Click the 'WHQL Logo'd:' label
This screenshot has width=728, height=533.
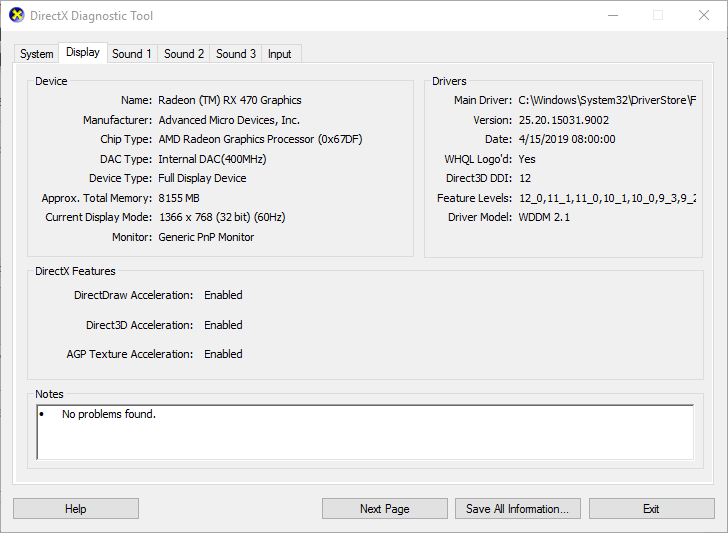tap(478, 159)
